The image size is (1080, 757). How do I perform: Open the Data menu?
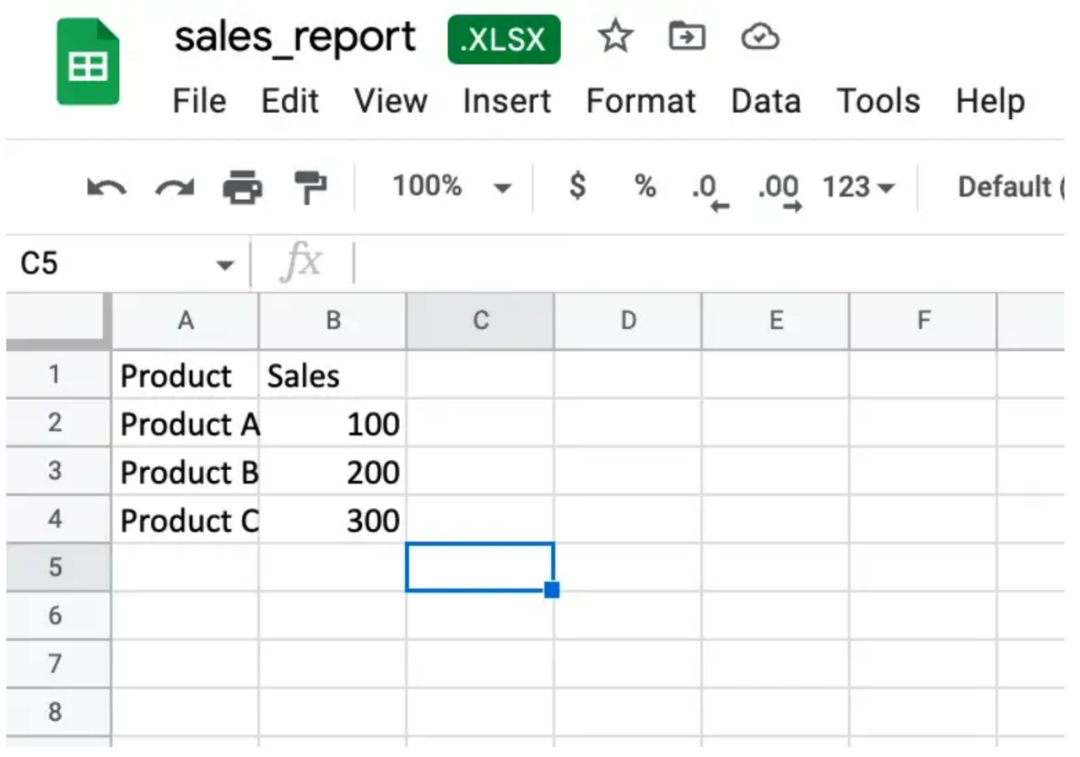pos(766,101)
